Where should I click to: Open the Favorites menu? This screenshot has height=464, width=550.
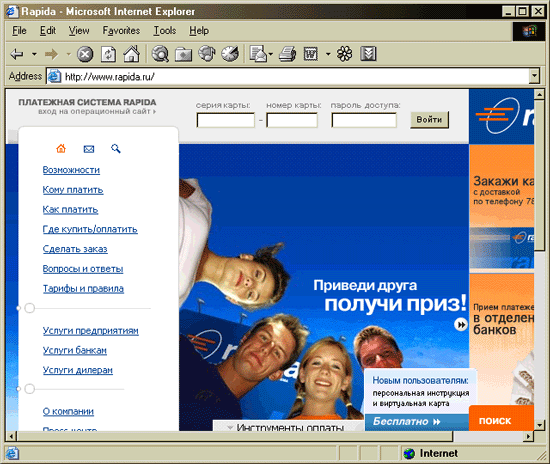(x=121, y=31)
